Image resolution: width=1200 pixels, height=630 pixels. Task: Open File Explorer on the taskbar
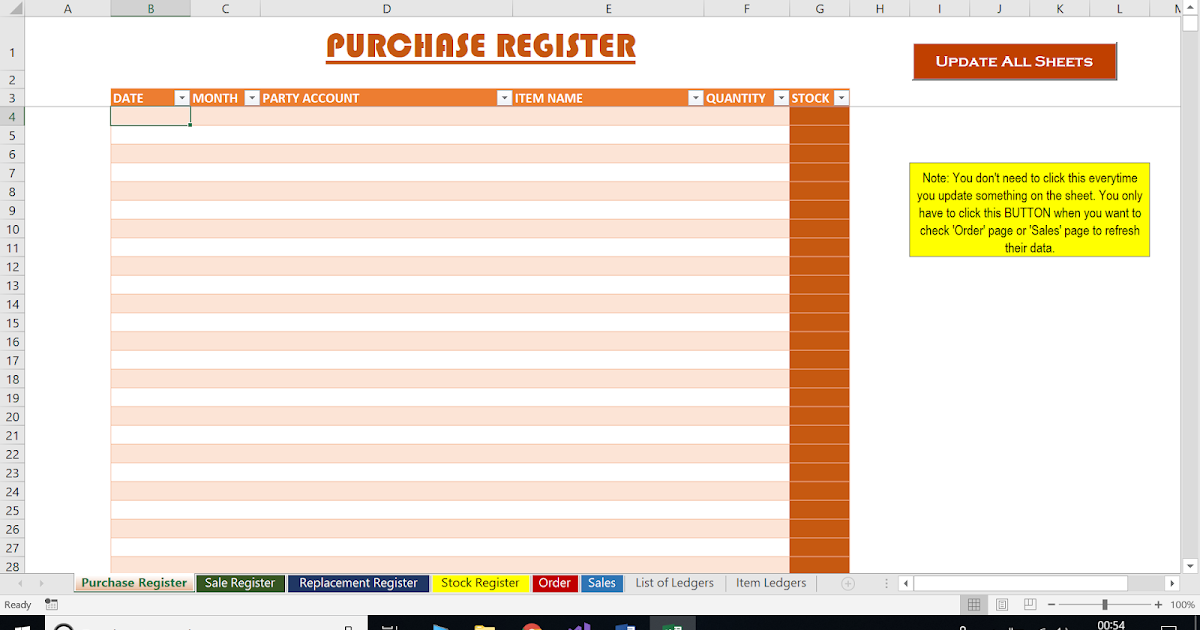point(483,623)
